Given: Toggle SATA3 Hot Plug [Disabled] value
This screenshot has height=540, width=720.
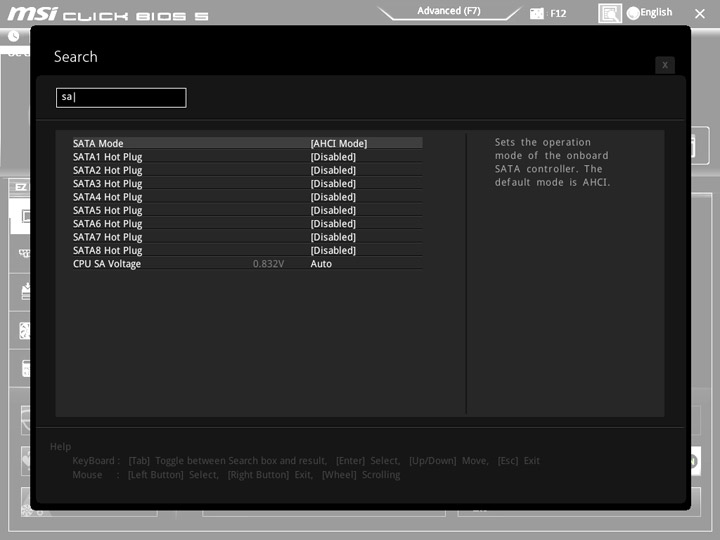Looking at the screenshot, I should [x=333, y=184].
